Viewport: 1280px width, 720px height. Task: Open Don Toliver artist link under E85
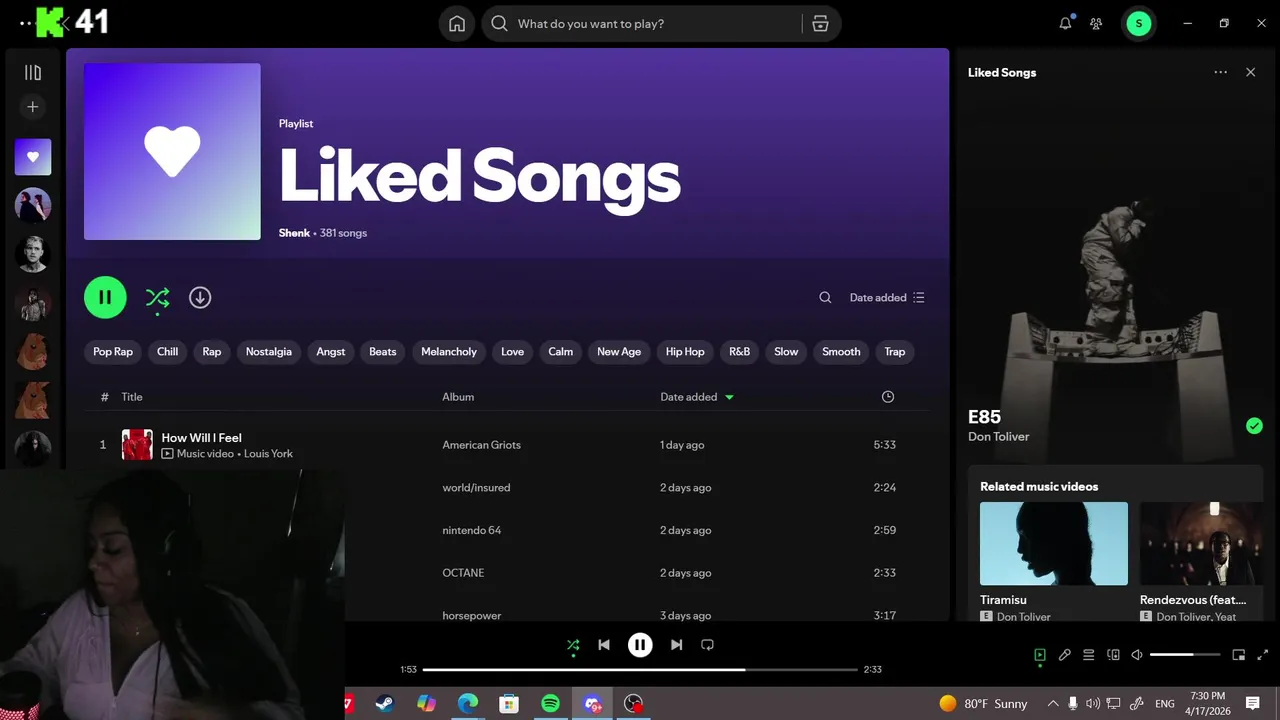[x=998, y=437]
